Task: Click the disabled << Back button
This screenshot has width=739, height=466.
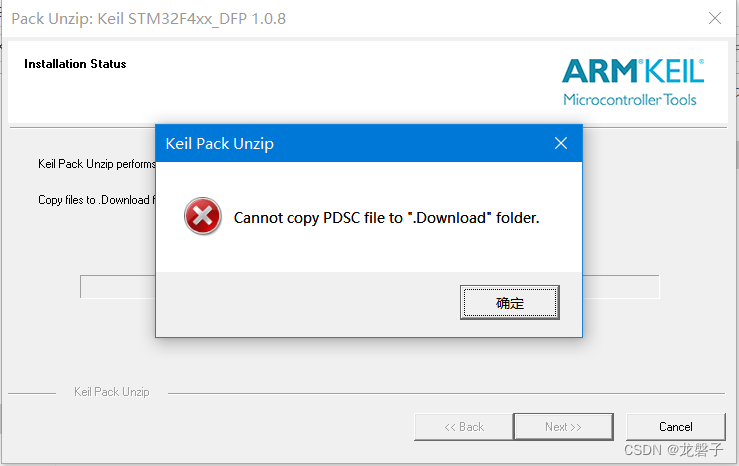Action: tap(464, 427)
